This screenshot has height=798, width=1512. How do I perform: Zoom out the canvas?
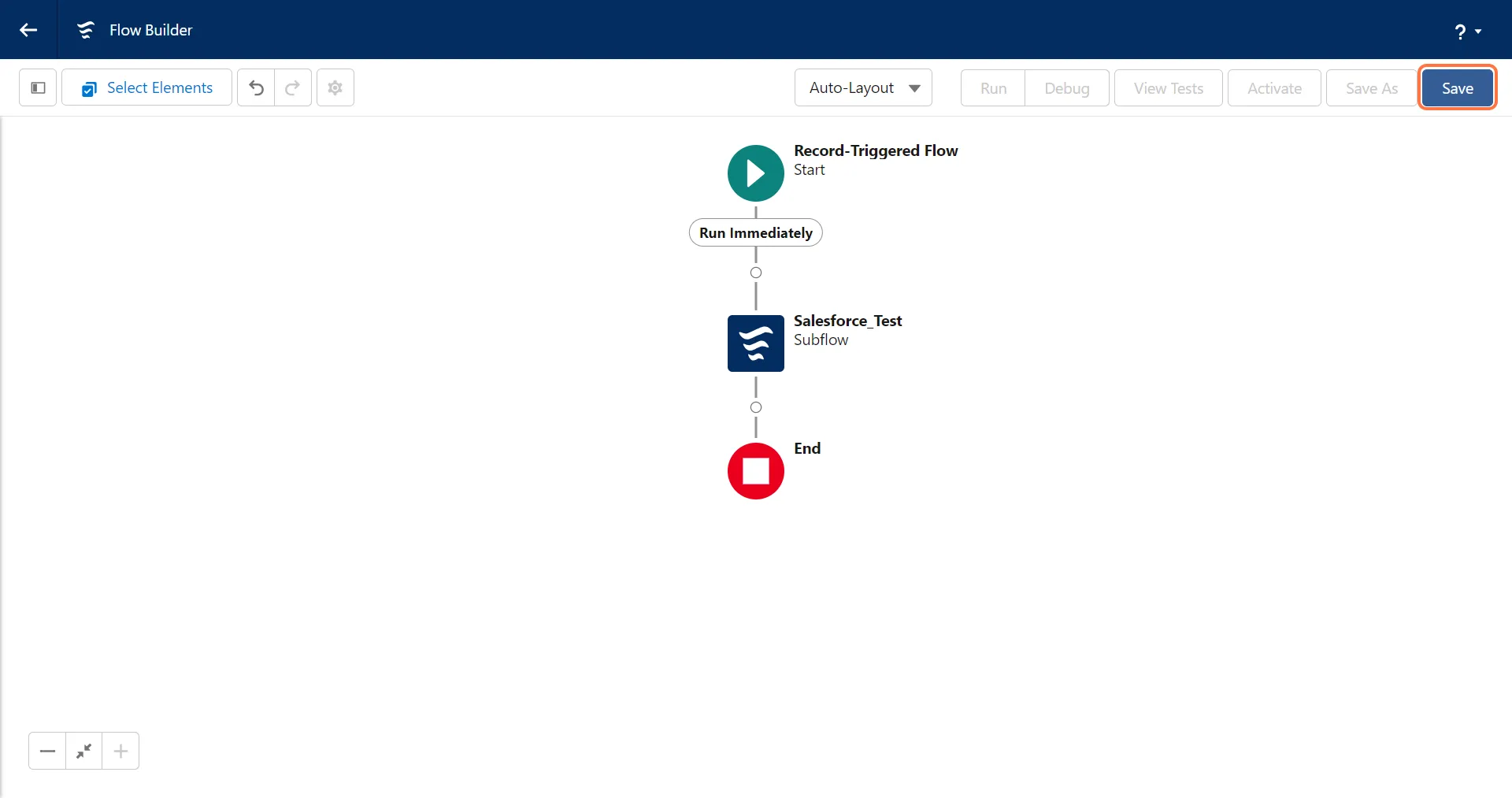pos(47,751)
